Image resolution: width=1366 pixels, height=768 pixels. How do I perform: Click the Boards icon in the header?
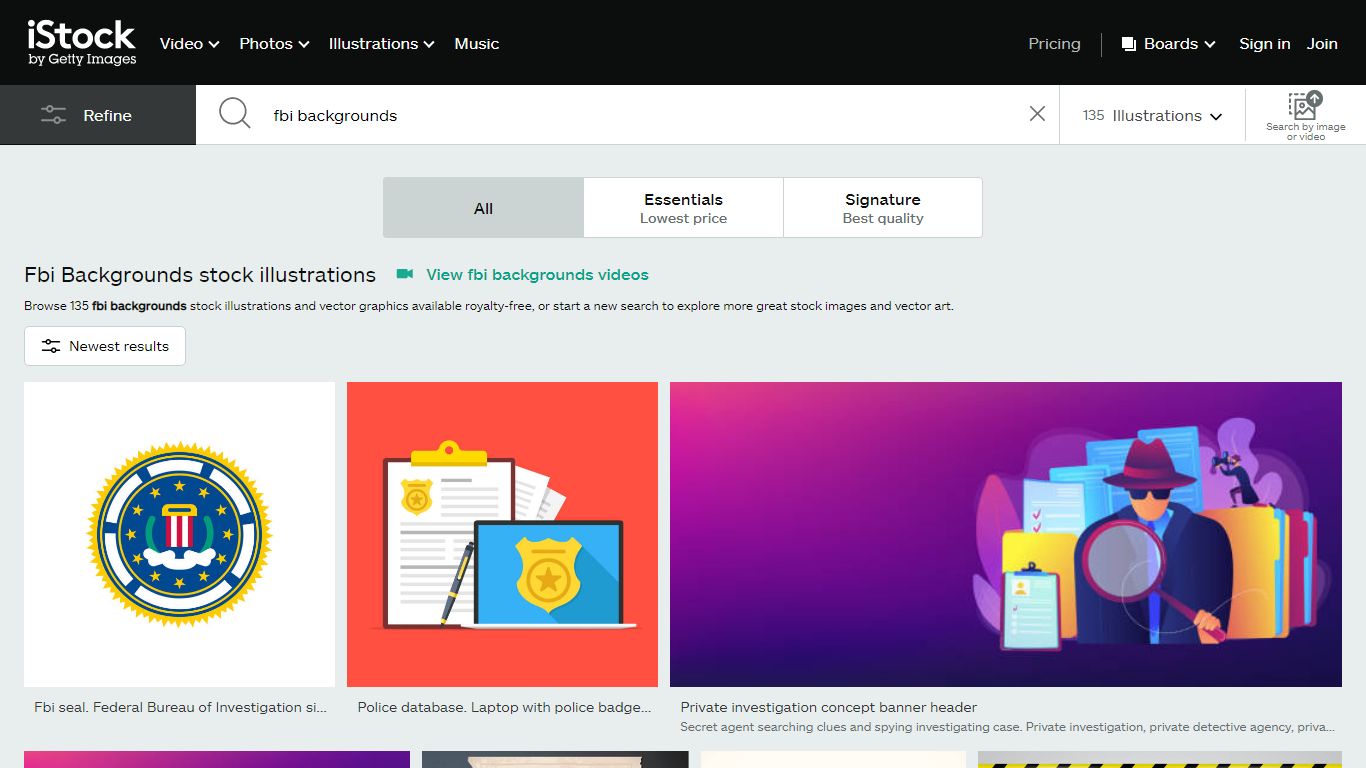click(1129, 44)
